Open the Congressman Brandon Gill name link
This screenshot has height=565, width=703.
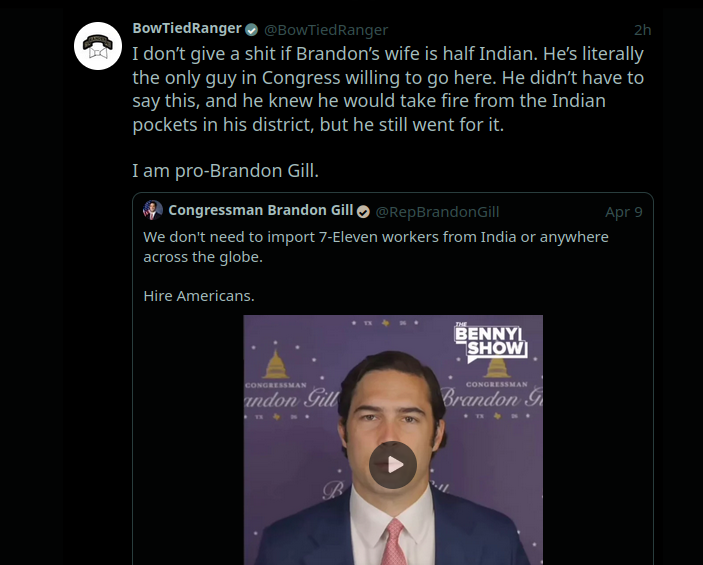click(x=262, y=210)
